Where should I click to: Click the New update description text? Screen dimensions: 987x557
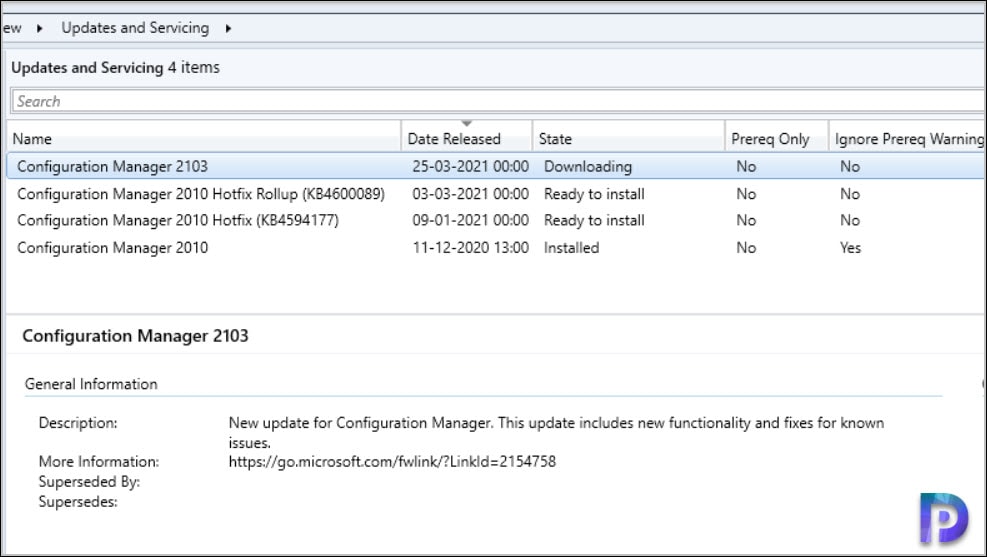(556, 432)
